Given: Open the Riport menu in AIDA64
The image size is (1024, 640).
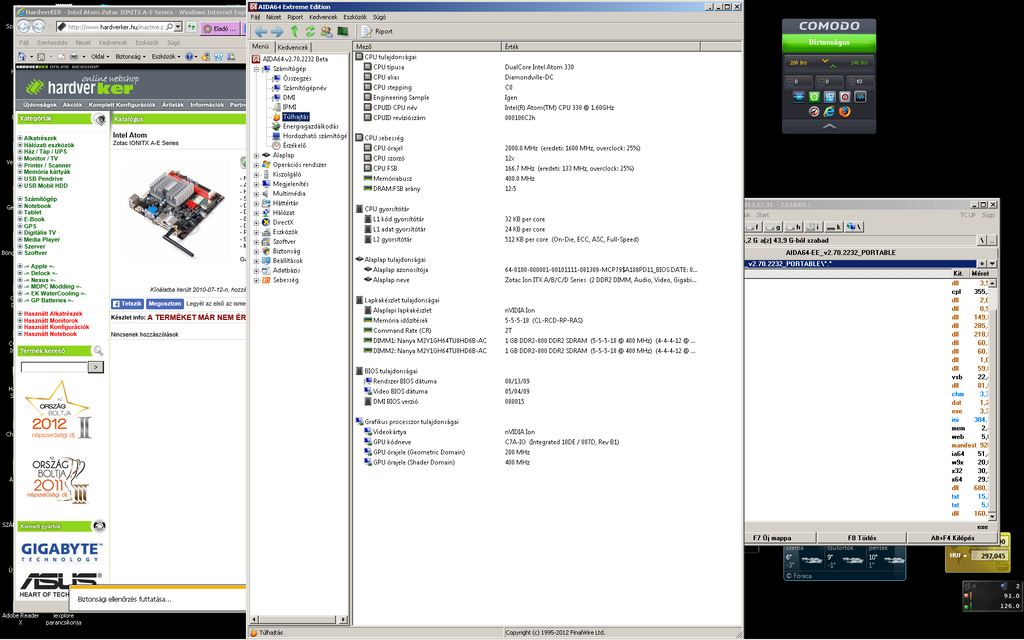Looking at the screenshot, I should pyautogui.click(x=295, y=17).
